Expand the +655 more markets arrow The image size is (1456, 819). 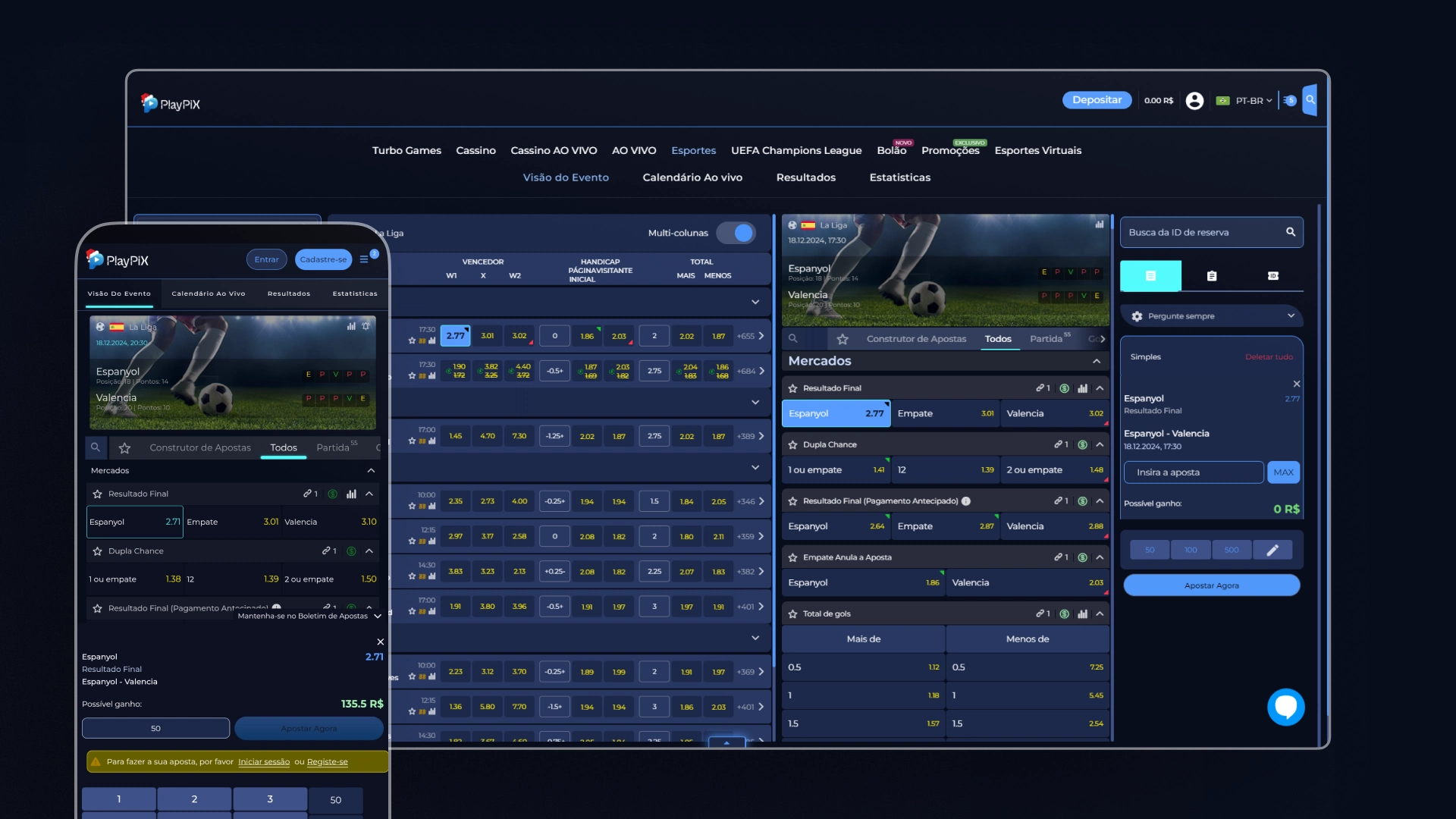pos(761,336)
